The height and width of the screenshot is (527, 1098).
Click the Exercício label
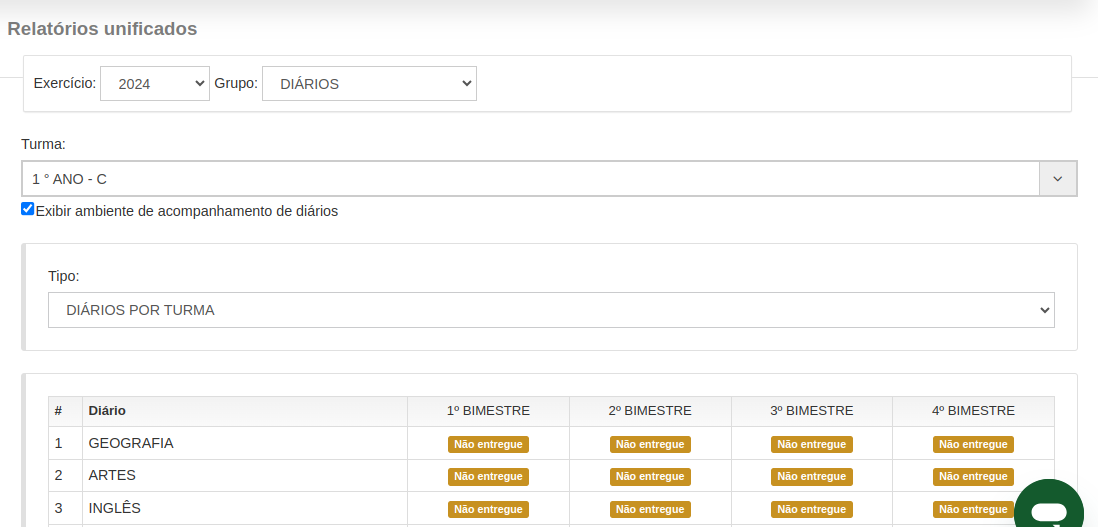pyautogui.click(x=64, y=83)
